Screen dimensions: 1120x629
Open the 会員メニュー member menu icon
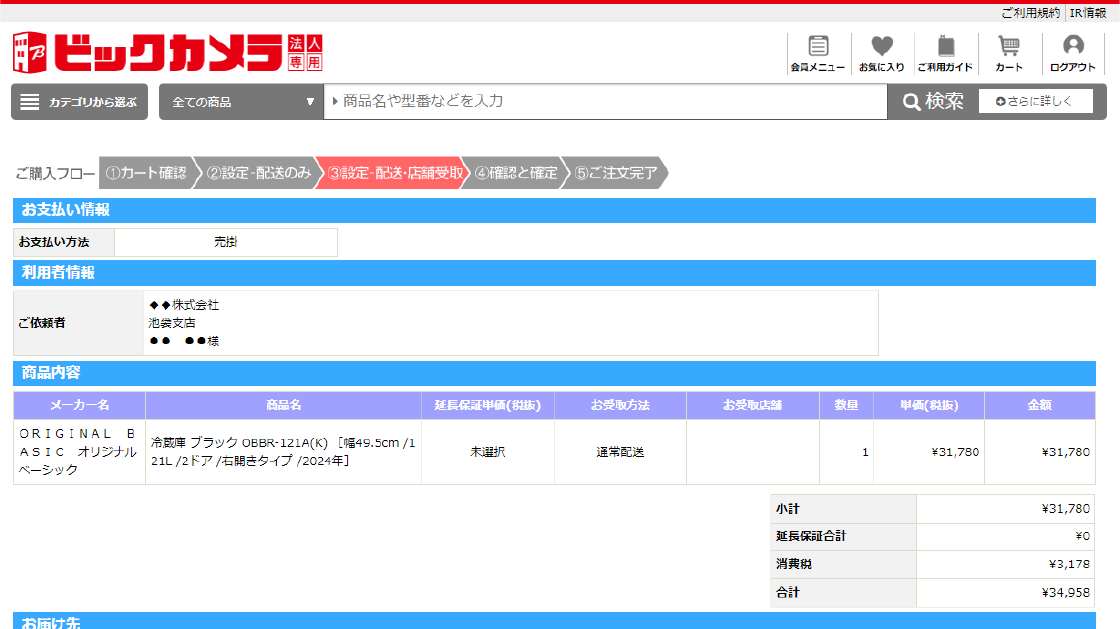pyautogui.click(x=818, y=52)
